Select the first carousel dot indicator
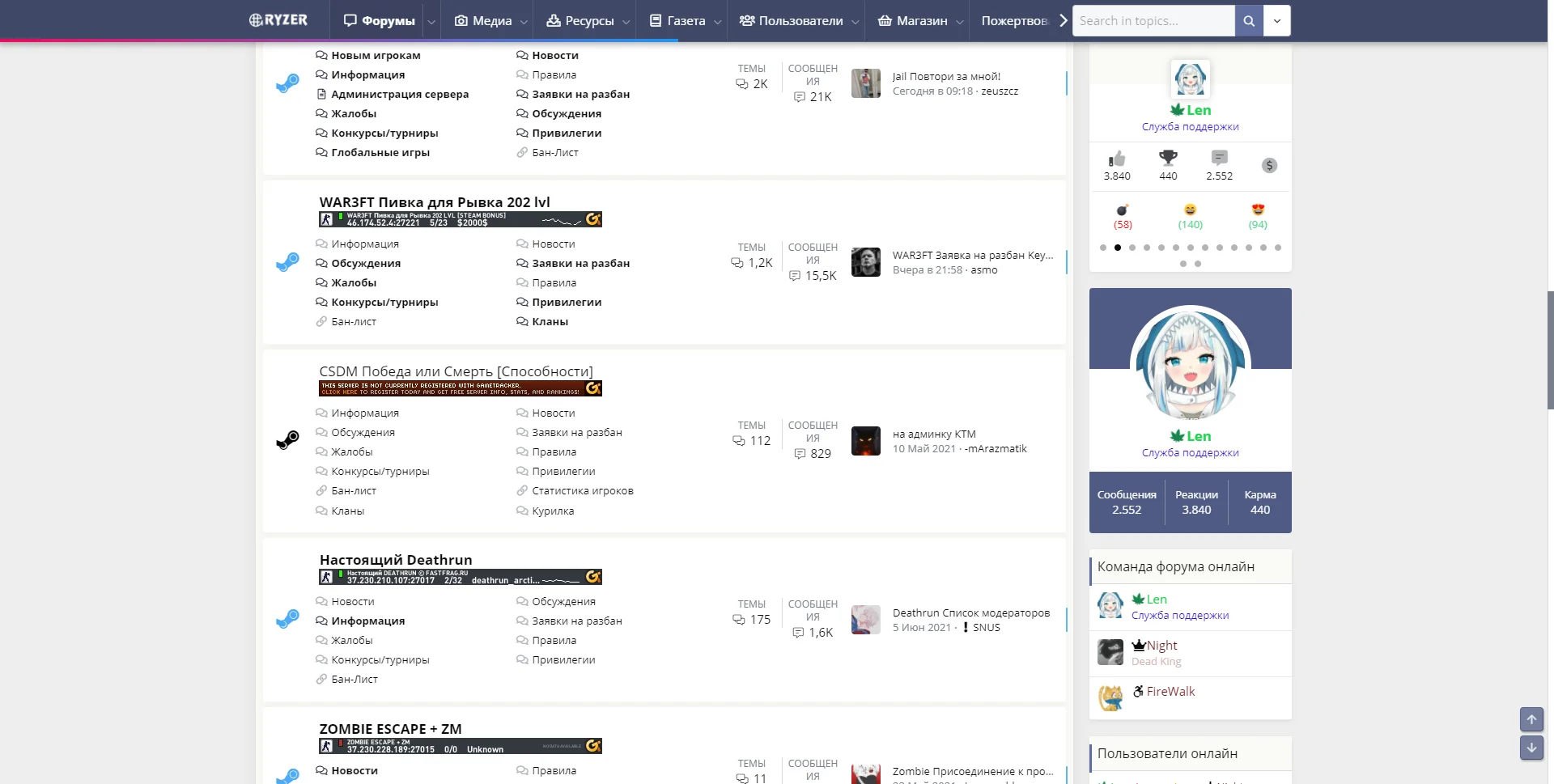The height and width of the screenshot is (784, 1554). [1103, 248]
